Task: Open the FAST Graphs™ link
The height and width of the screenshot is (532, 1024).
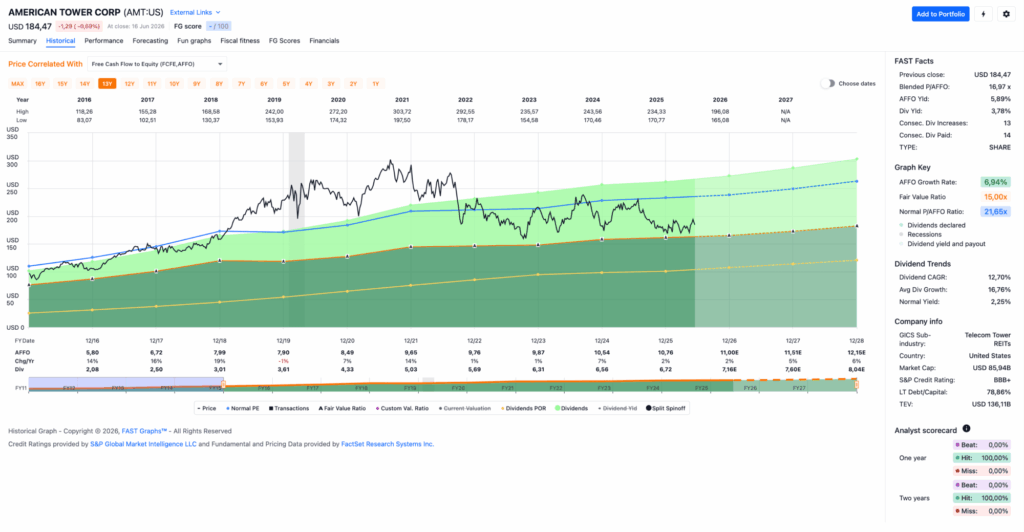Action: (144, 431)
